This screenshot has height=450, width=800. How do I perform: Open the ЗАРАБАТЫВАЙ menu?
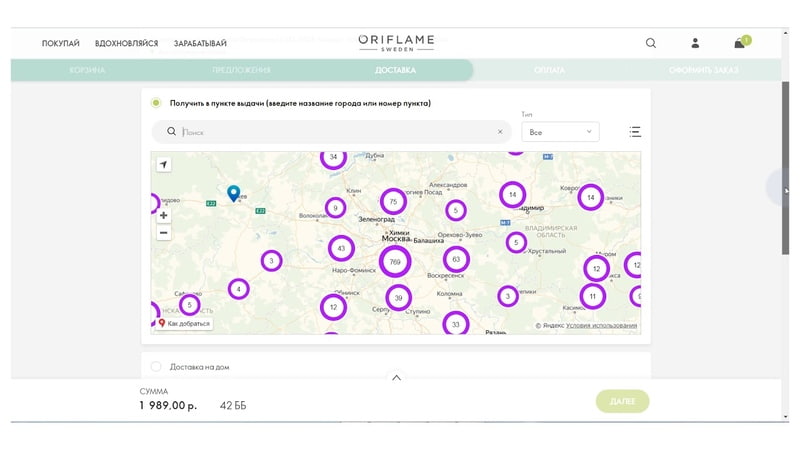click(200, 43)
